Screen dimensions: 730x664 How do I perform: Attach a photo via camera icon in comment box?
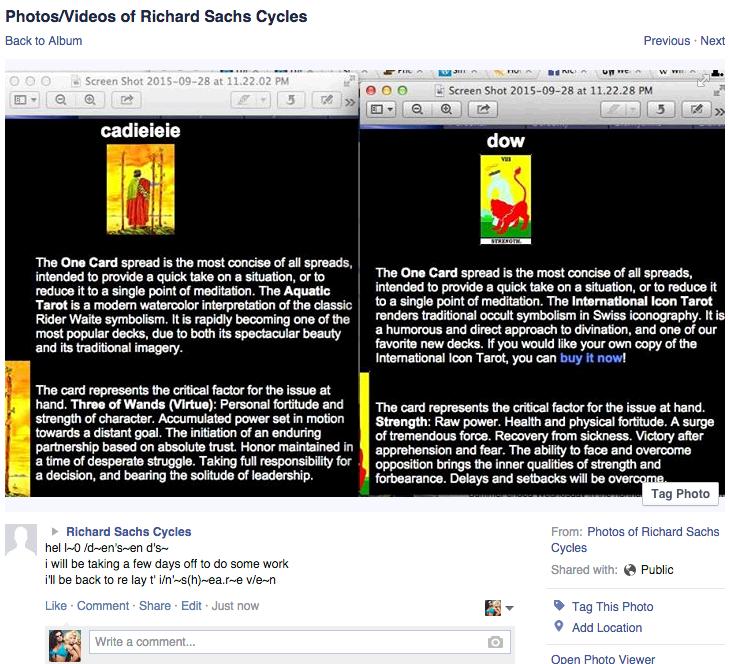coord(495,642)
